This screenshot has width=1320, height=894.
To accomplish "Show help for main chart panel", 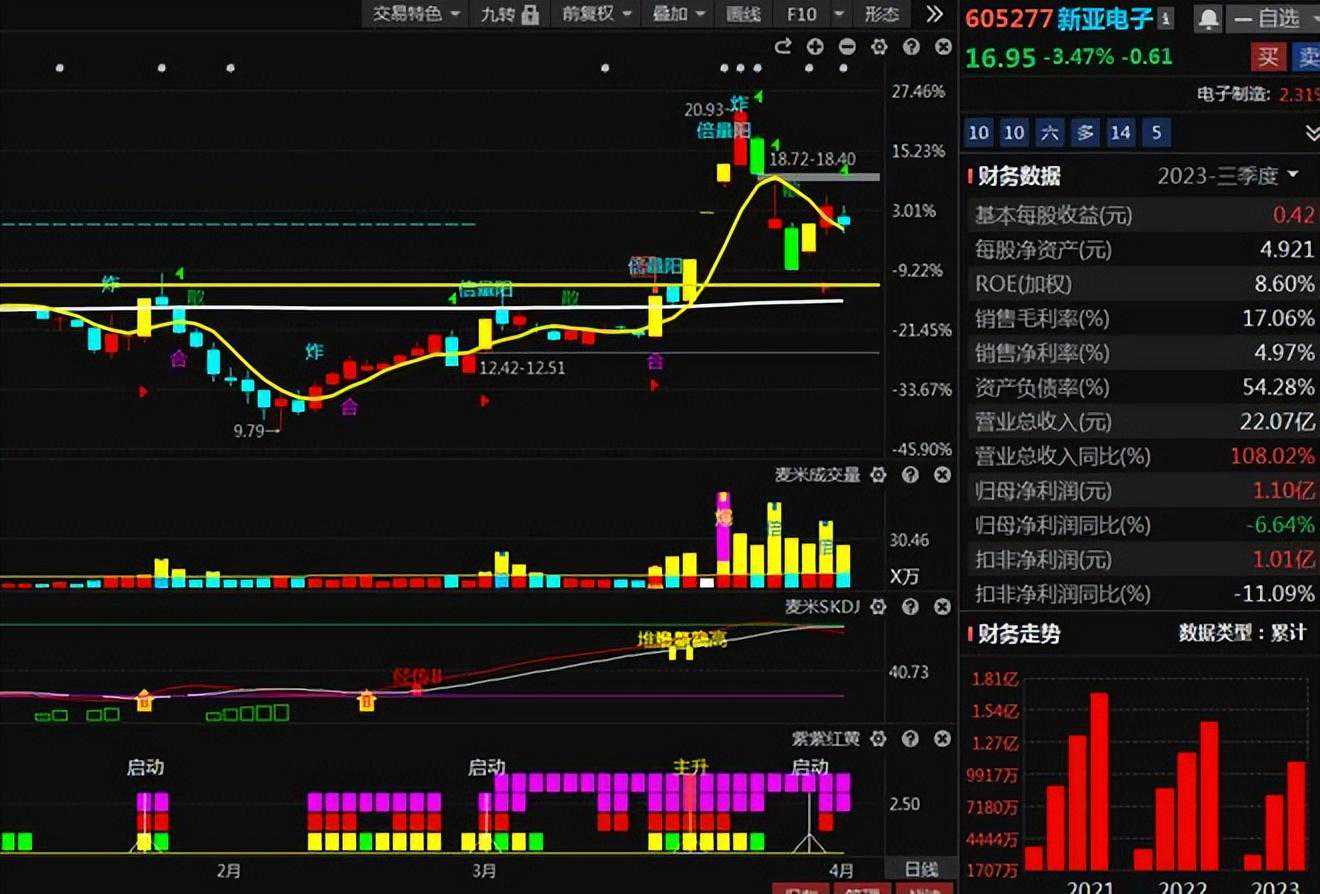I will 911,47.
